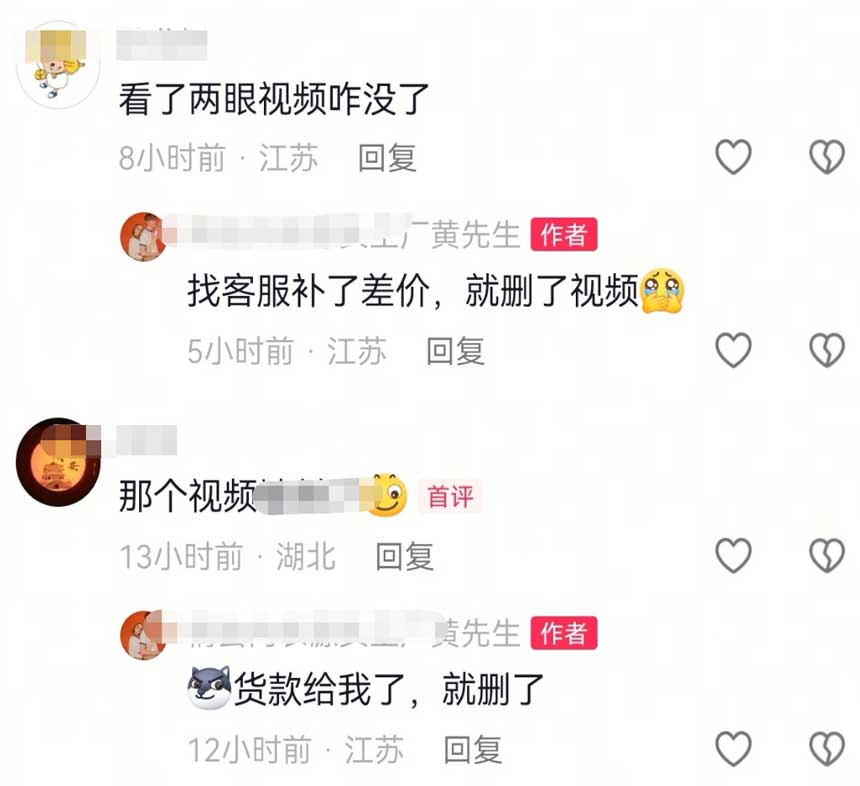This screenshot has height=786, width=860.
Task: Tap the 作者 badge on first reply
Action: (563, 235)
